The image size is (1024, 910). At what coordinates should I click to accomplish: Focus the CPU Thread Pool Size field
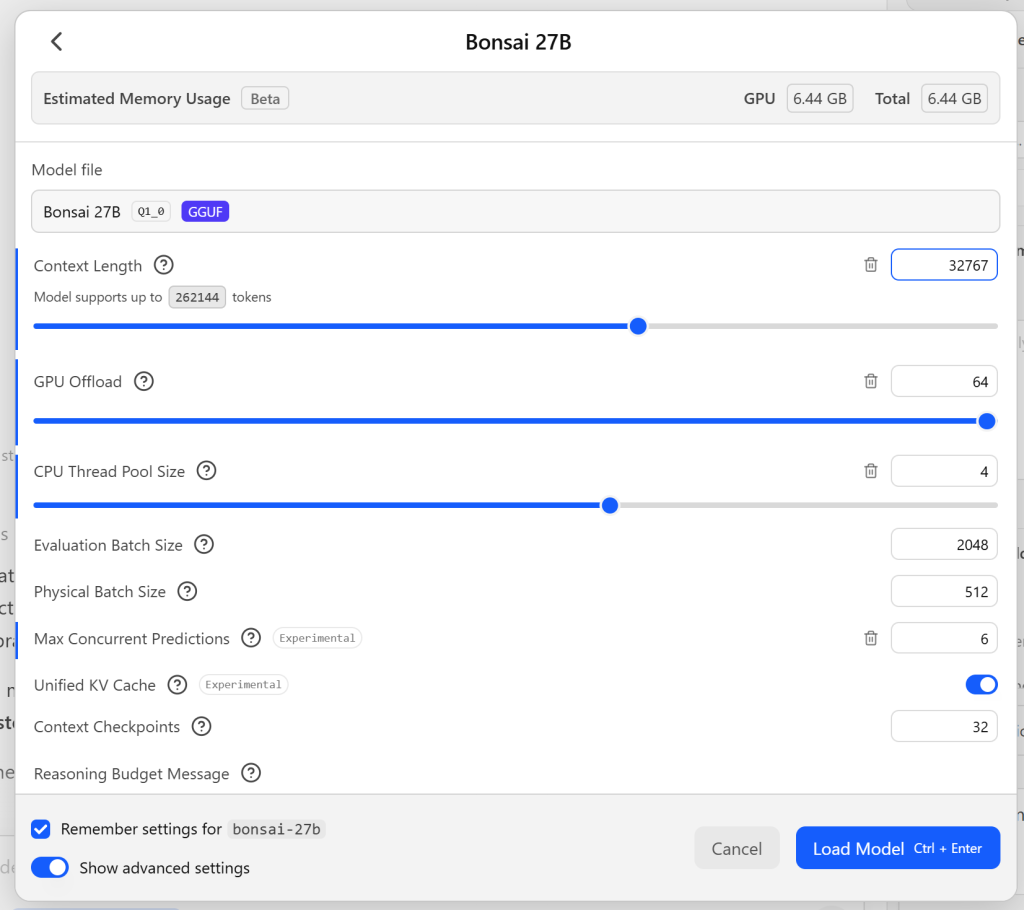[944, 471]
